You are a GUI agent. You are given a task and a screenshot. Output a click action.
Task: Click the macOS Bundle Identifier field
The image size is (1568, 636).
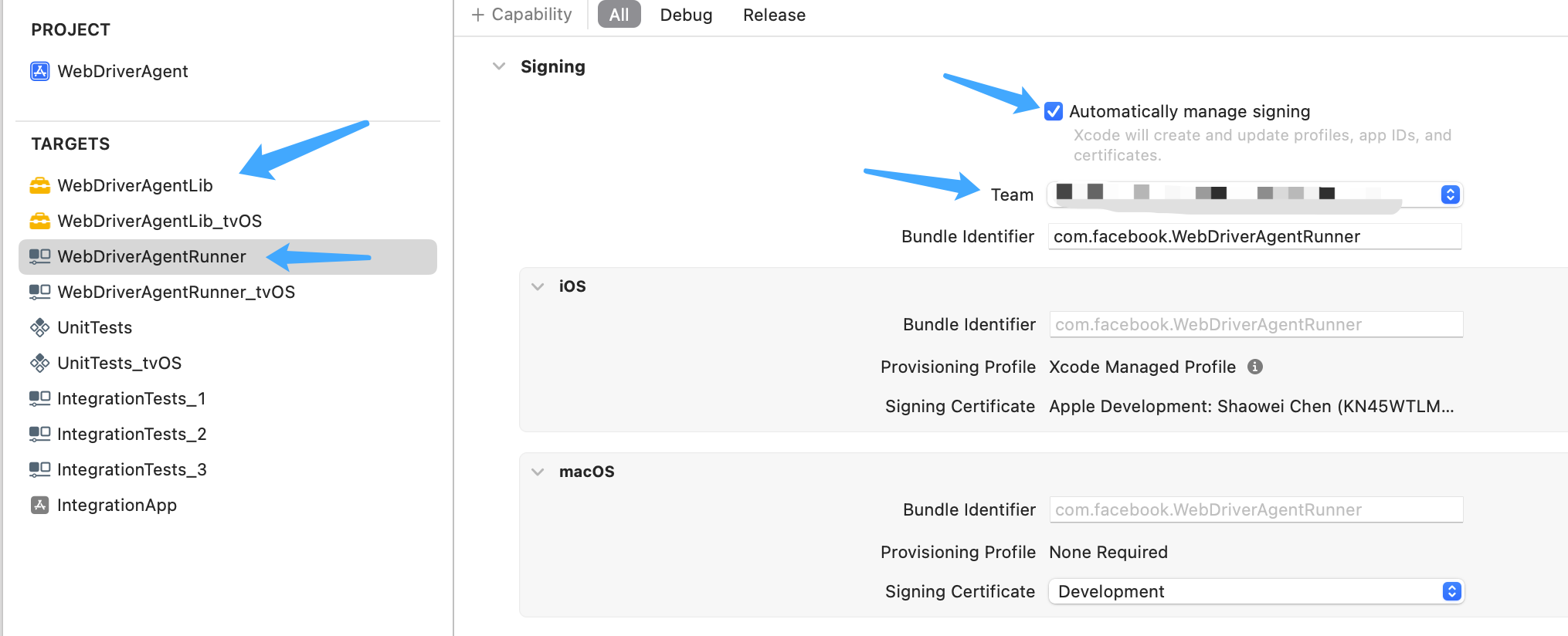[1256, 509]
